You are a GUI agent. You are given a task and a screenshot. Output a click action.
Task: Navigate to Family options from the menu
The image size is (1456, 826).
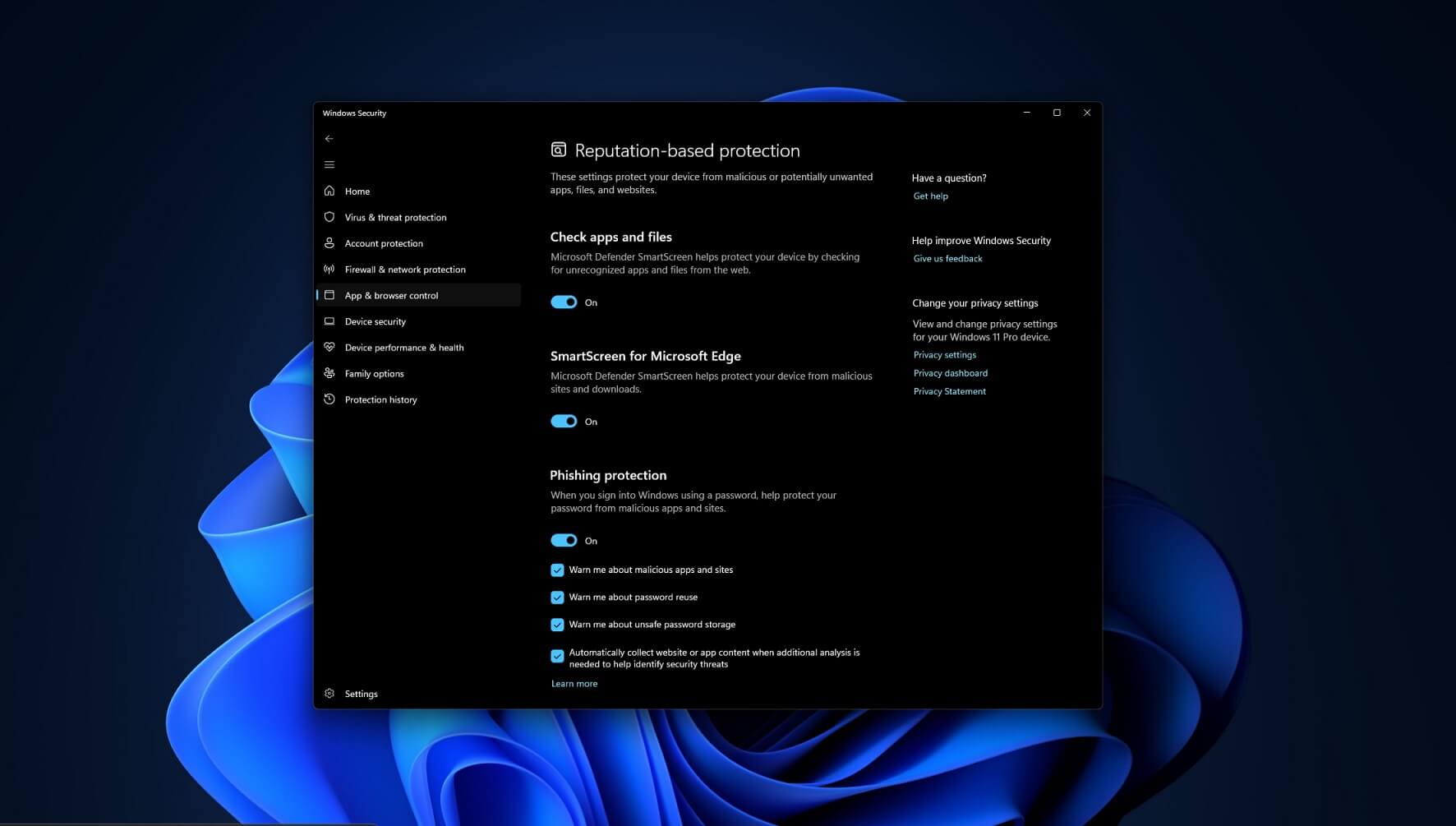coord(374,373)
